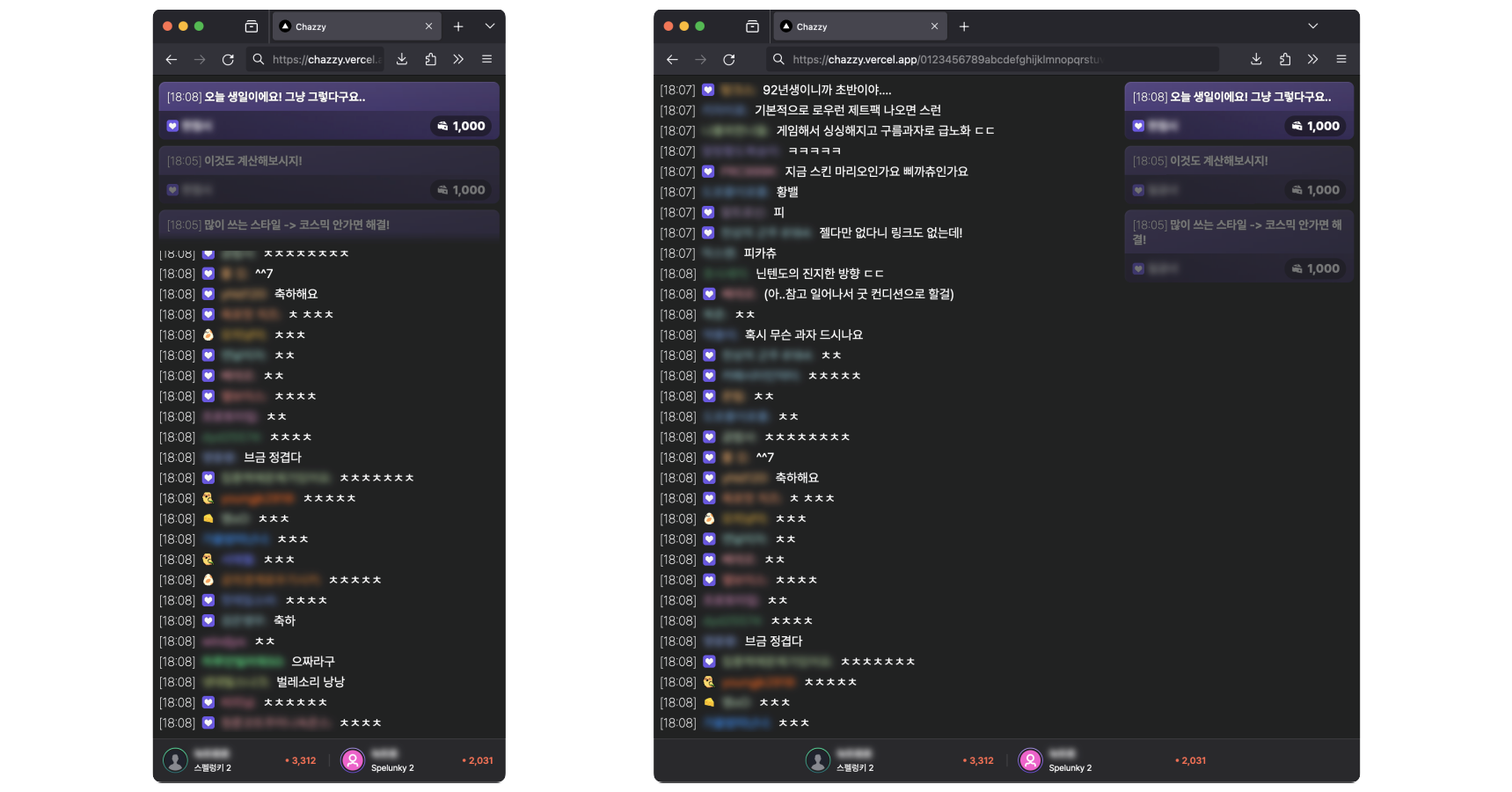The image size is (1512, 792).
Task: Click the back arrow in the right window
Action: (672, 60)
